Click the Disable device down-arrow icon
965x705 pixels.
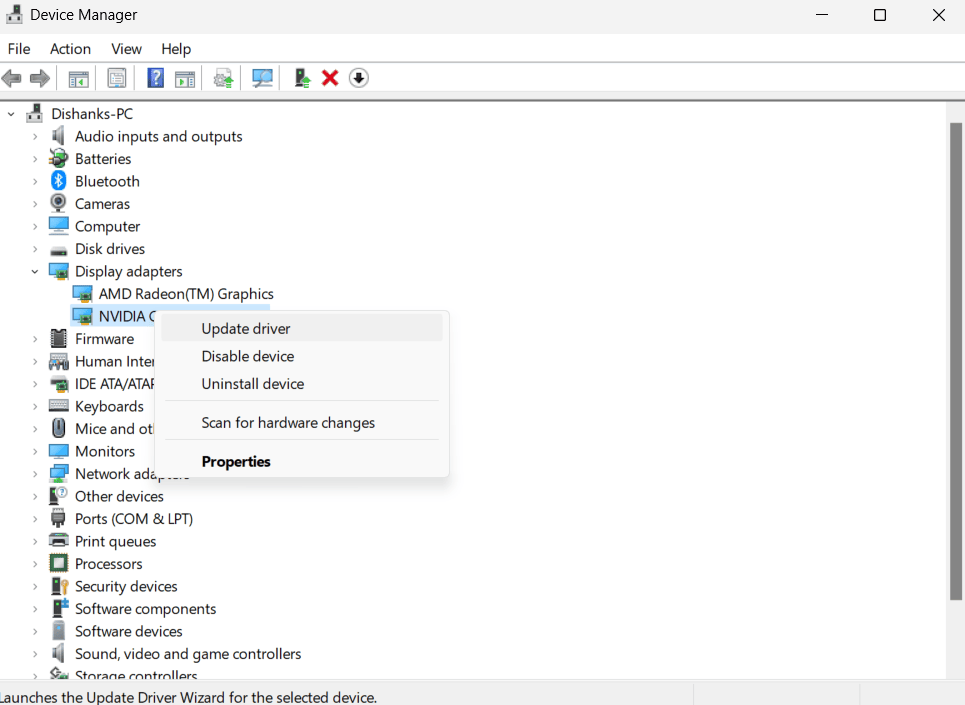point(358,77)
